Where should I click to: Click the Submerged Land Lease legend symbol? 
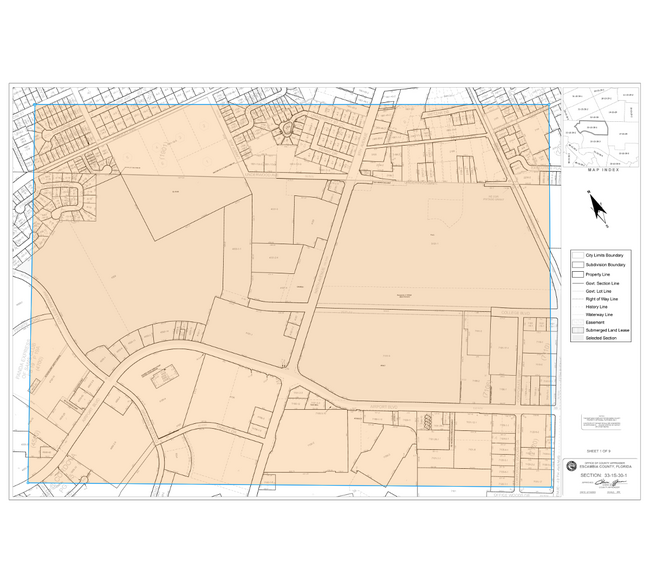click(576, 330)
